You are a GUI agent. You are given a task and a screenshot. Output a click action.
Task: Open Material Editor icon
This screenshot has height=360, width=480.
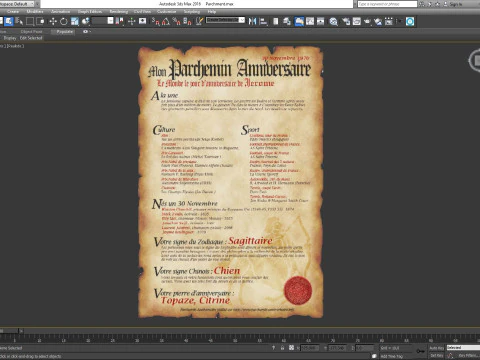point(333,21)
